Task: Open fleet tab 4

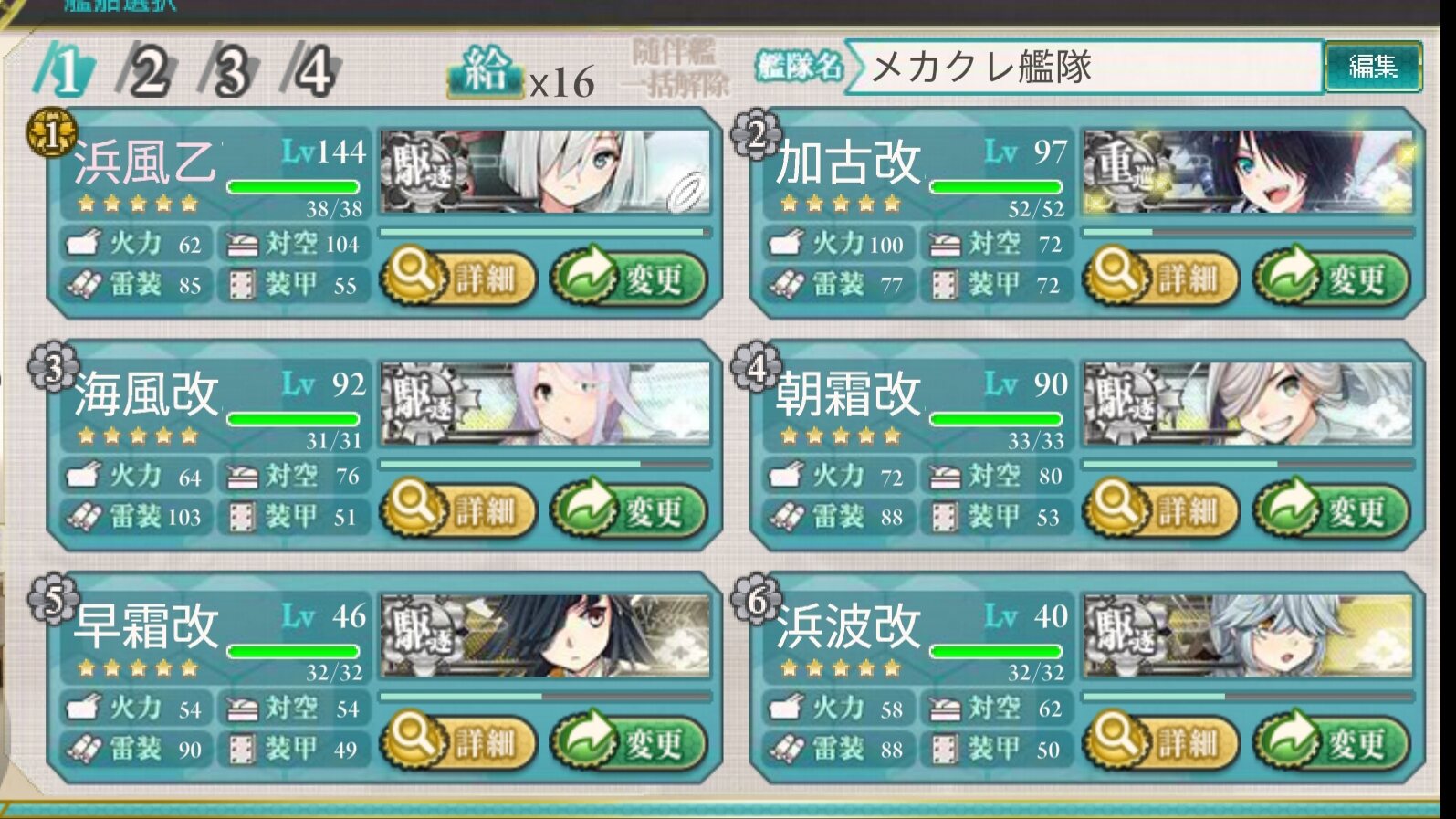Action: click(x=312, y=71)
